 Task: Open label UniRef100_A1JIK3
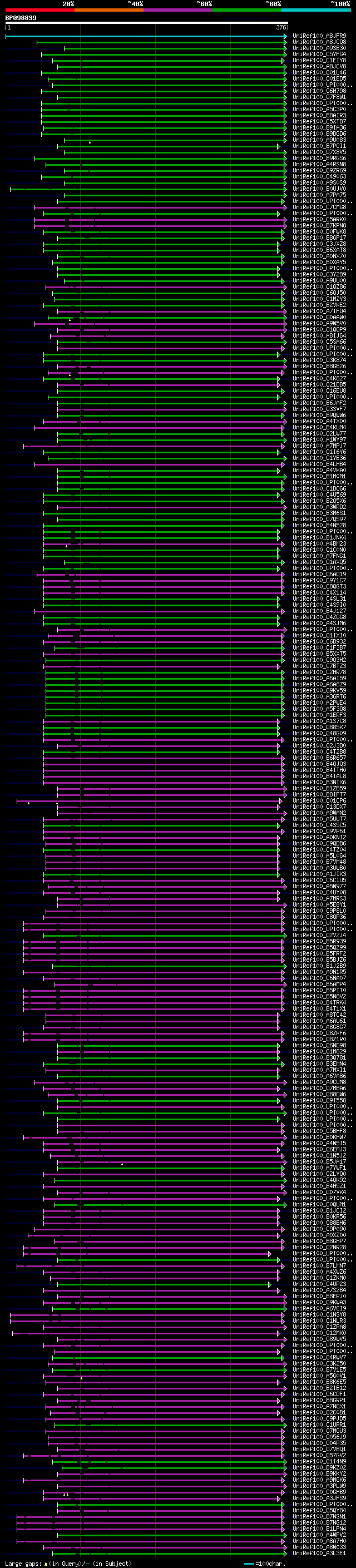[x=319, y=874]
